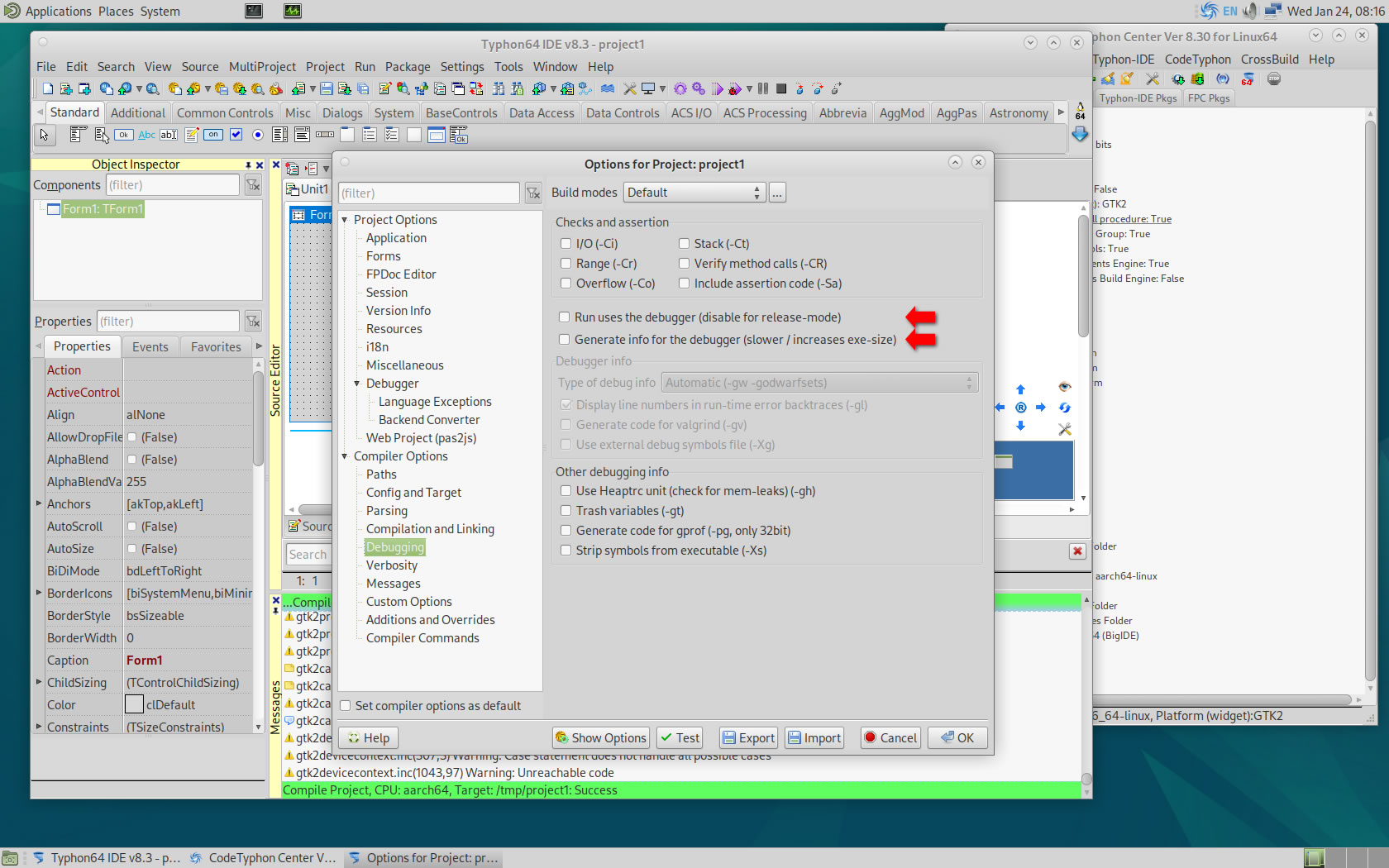Tick Strip symbols from executable (-Xs)
Viewport: 1389px width, 868px height.
point(566,551)
